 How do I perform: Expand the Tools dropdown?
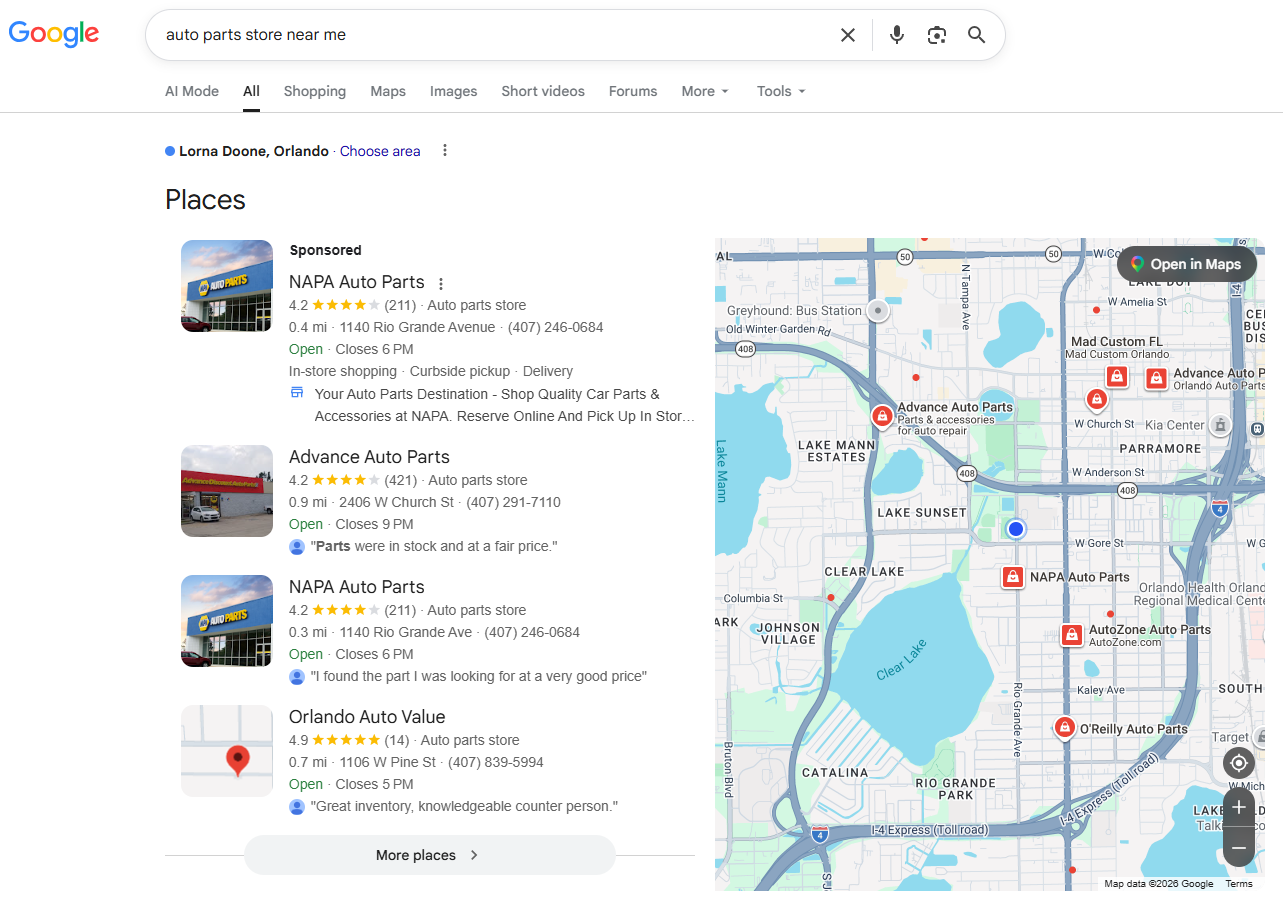pyautogui.click(x=781, y=91)
